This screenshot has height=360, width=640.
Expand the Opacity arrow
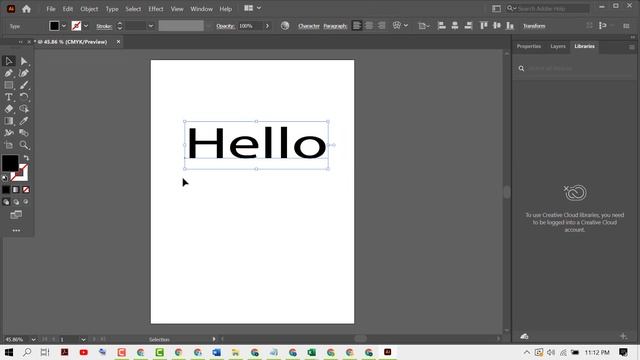tap(267, 26)
